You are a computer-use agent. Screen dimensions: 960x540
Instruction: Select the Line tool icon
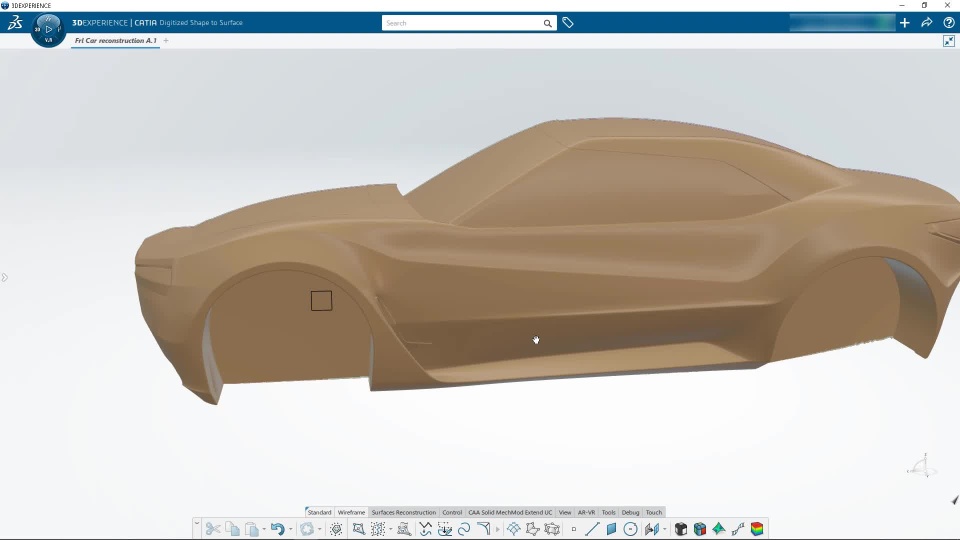pos(592,529)
